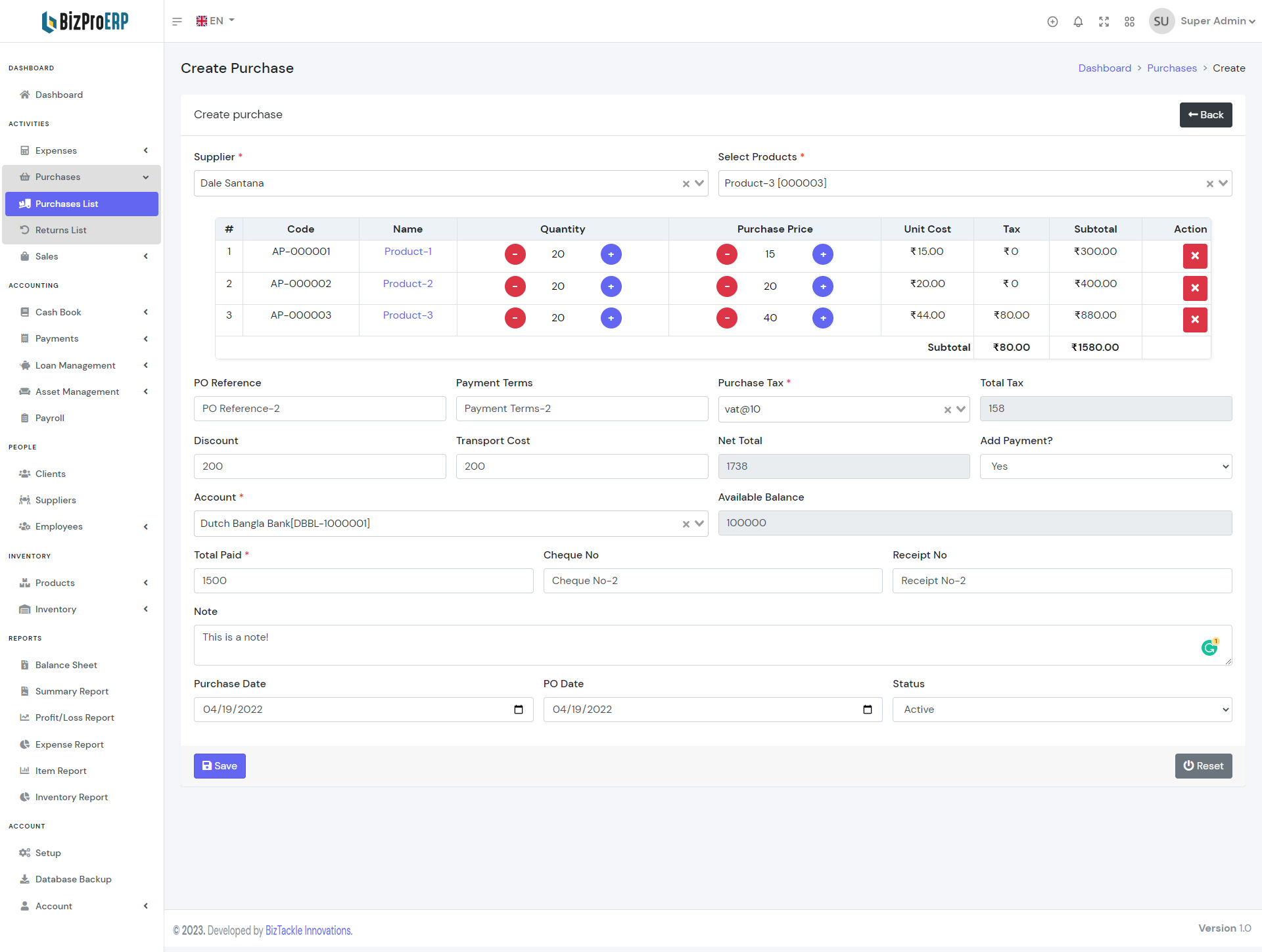Open Purchase Date calendar picker icon

(518, 710)
